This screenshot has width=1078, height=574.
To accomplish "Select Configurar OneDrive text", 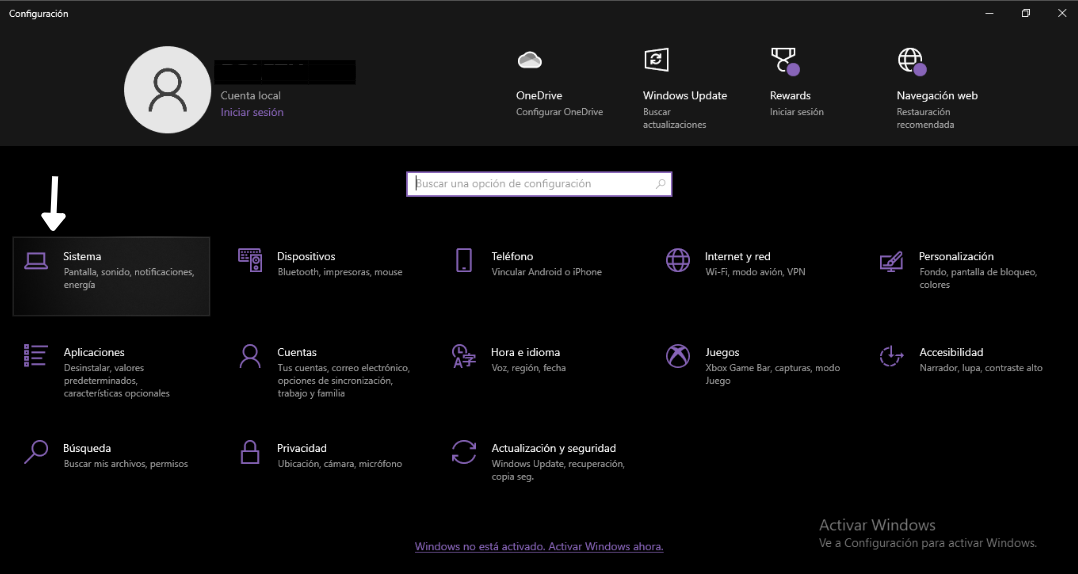I will pyautogui.click(x=559, y=112).
